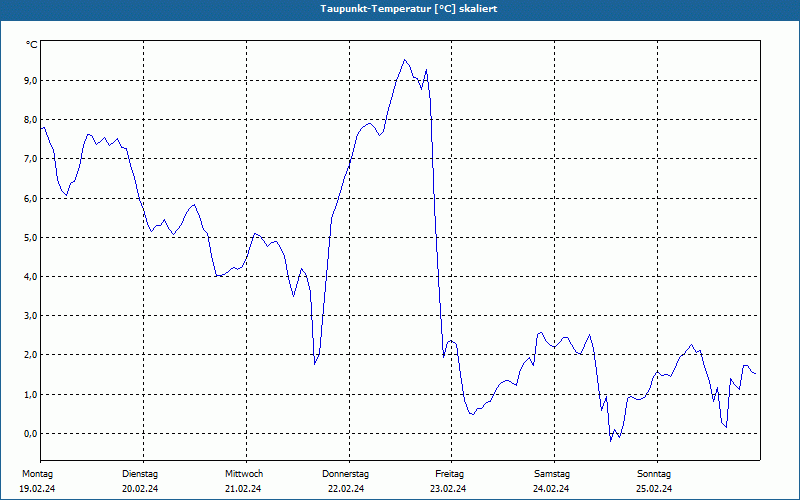Select the 7,0 y-axis value

(30, 159)
